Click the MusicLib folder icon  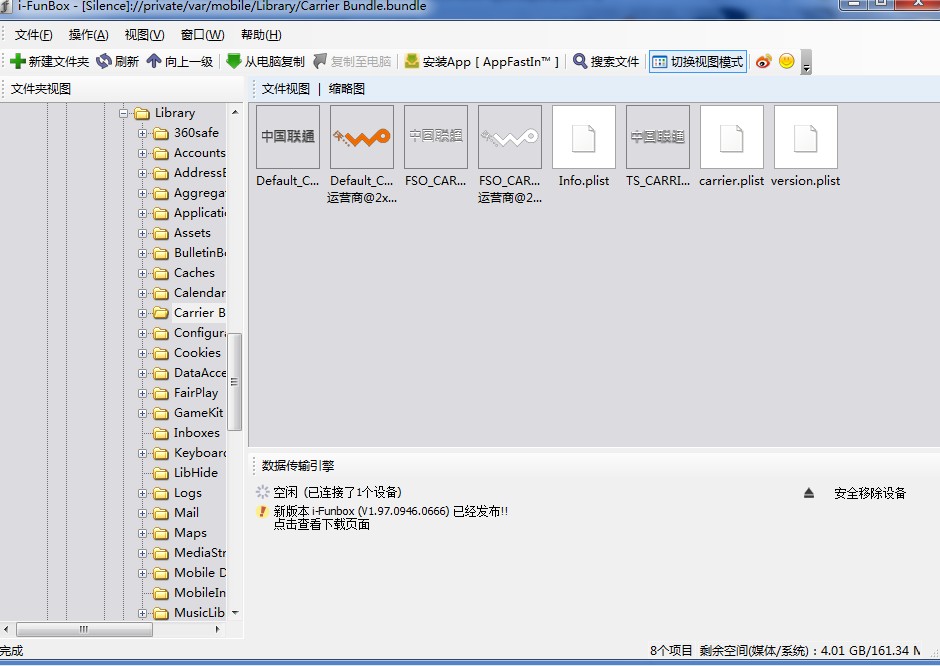coord(161,613)
